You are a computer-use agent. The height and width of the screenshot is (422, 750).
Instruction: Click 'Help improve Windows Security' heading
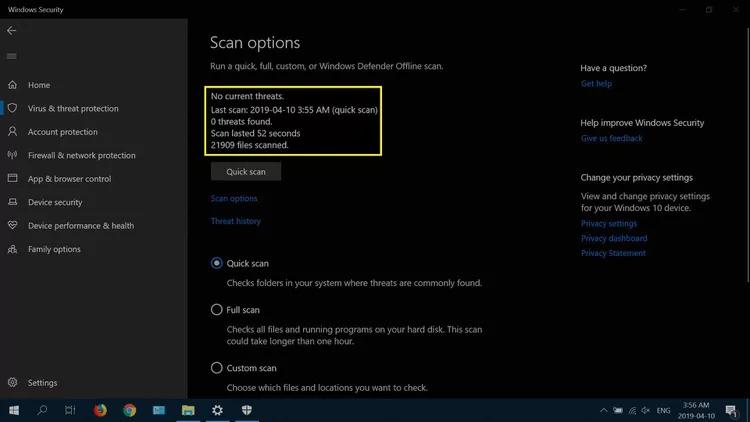642,123
